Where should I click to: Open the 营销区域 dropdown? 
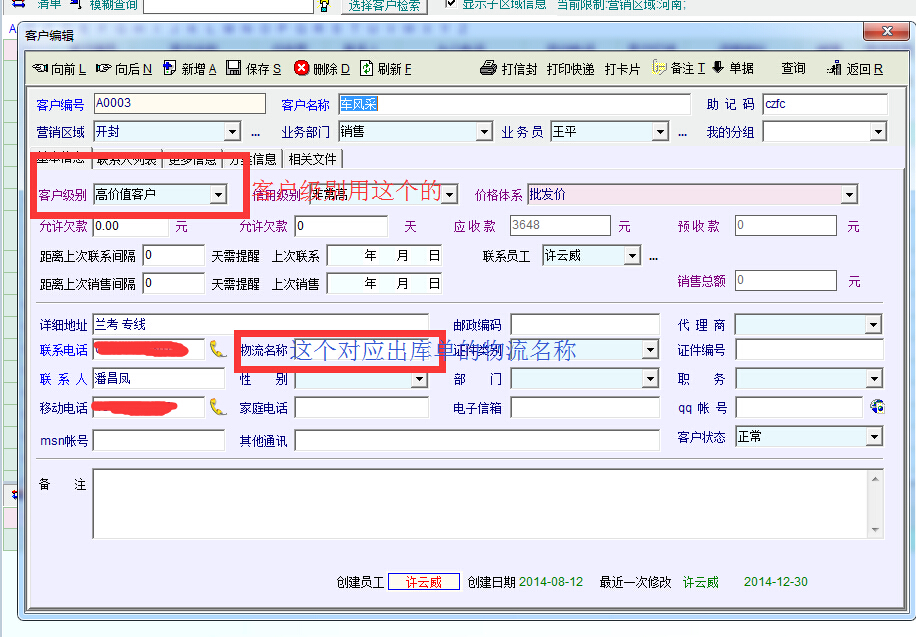coord(232,132)
